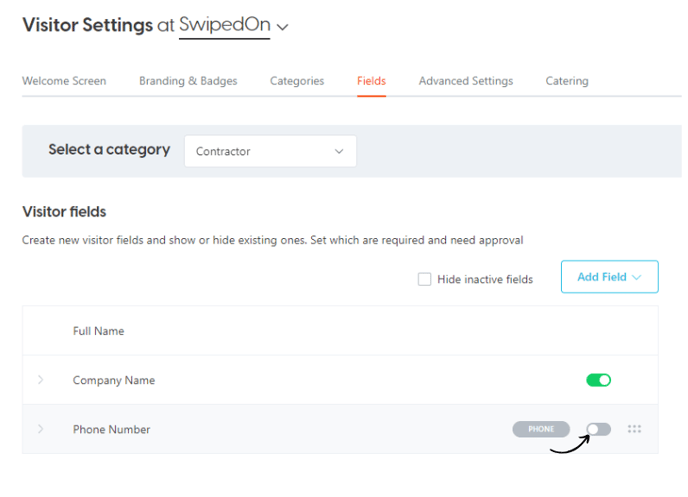Image resolution: width=688 pixels, height=497 pixels.
Task: Open the Advanced Settings tab
Action: [466, 81]
